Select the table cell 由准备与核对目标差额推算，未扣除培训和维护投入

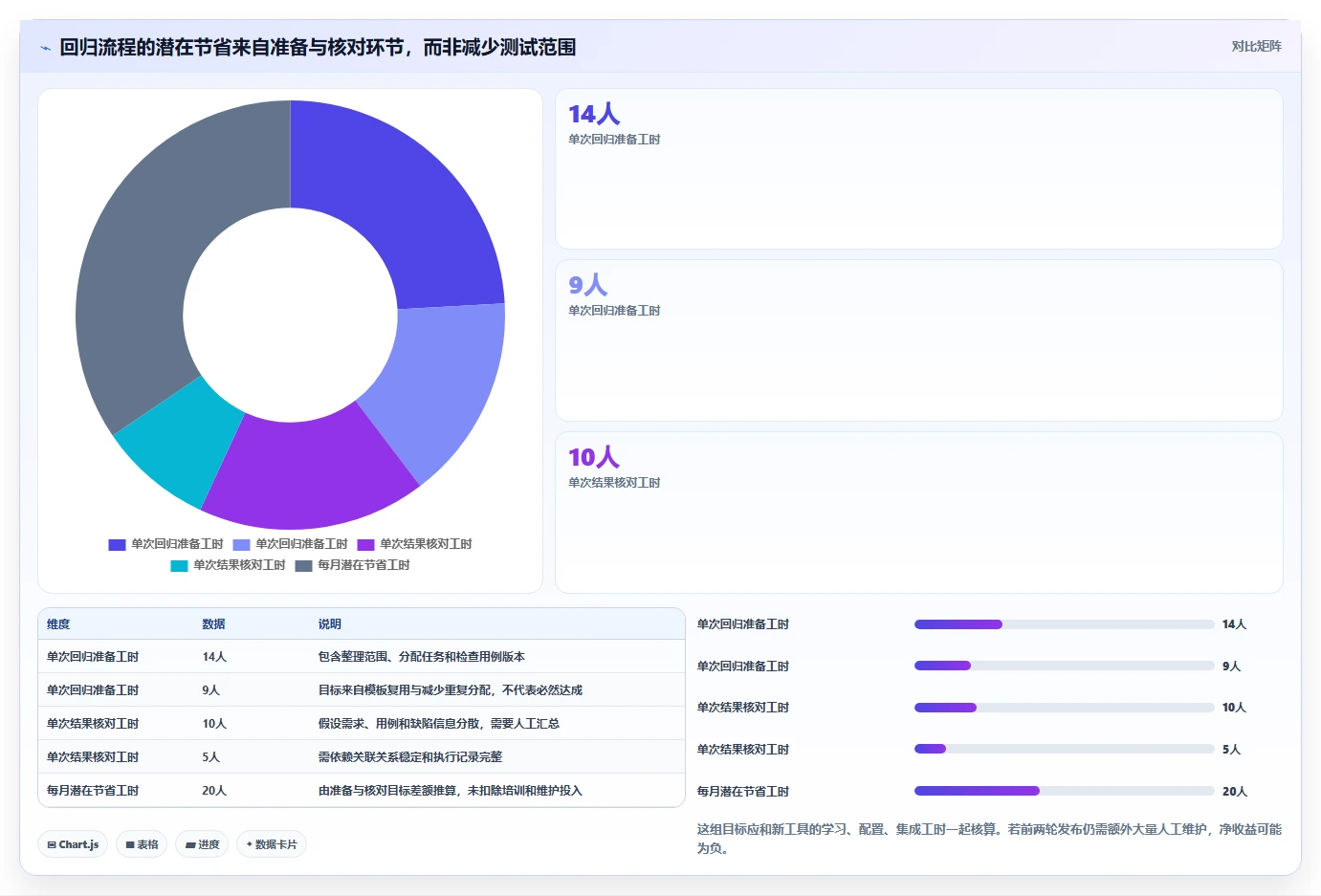[x=450, y=791]
